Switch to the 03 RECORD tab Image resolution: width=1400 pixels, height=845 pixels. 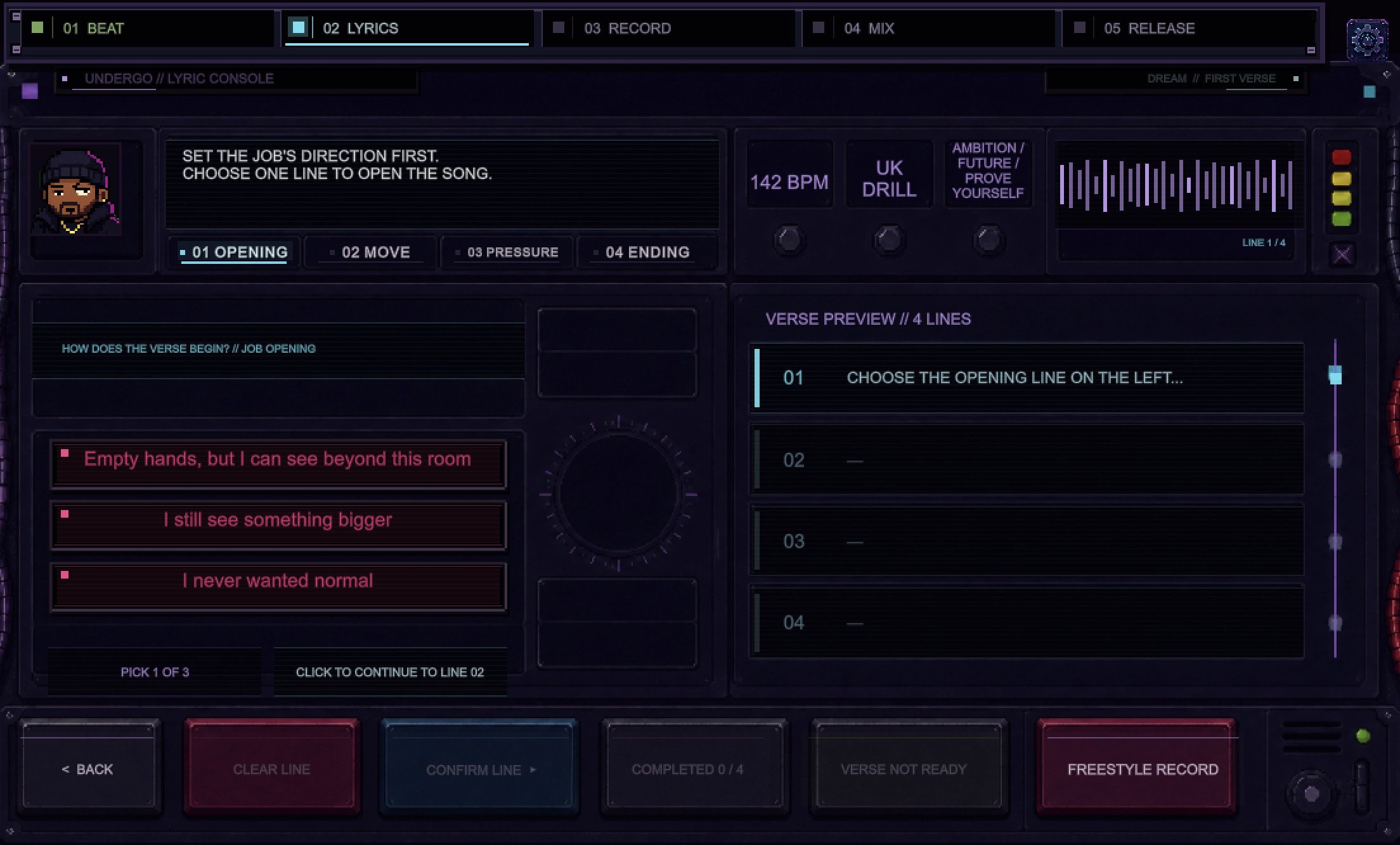[x=669, y=29]
